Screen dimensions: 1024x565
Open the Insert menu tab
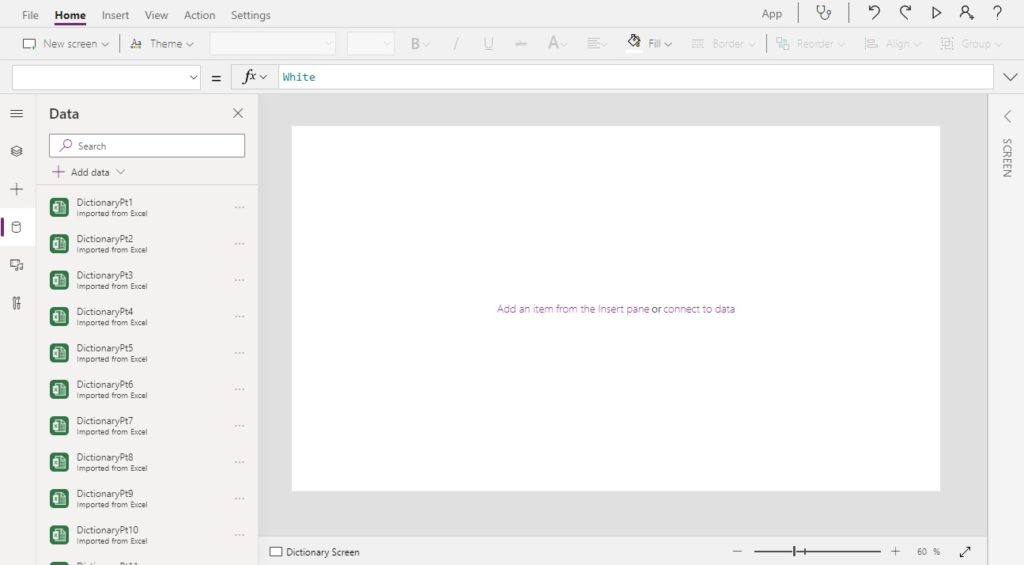pyautogui.click(x=115, y=14)
